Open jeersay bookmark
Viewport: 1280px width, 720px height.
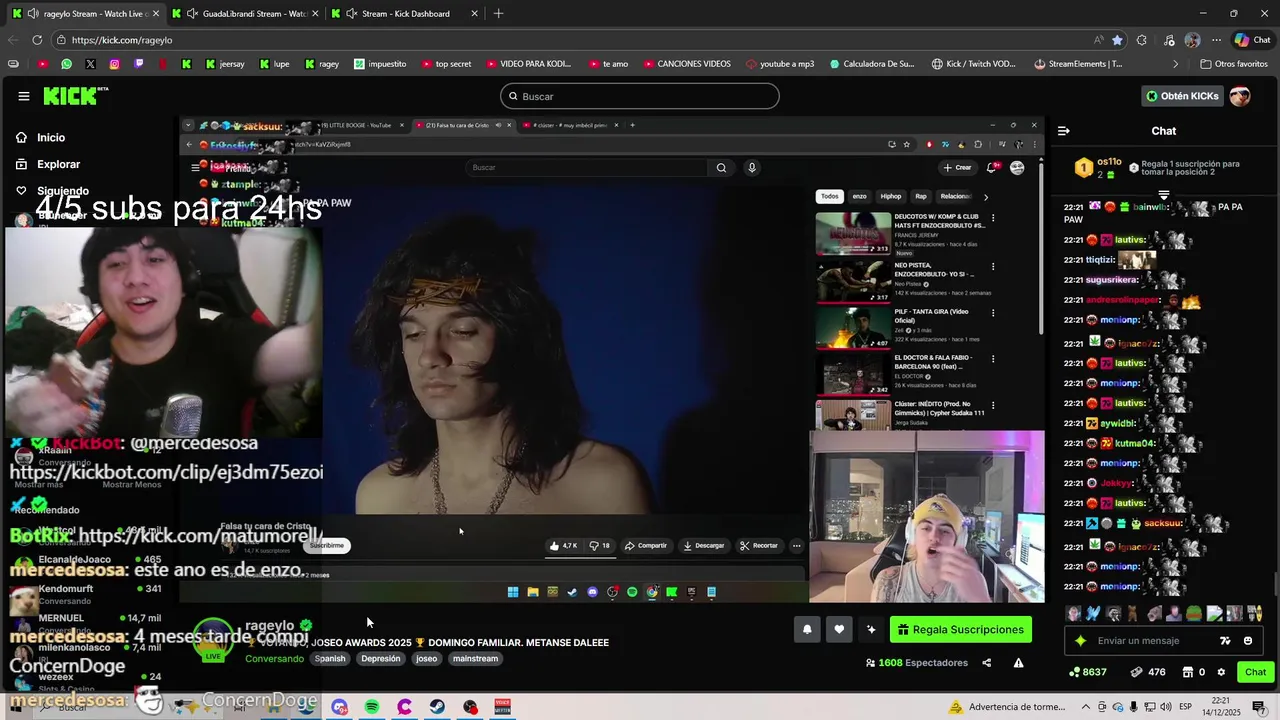click(x=224, y=64)
